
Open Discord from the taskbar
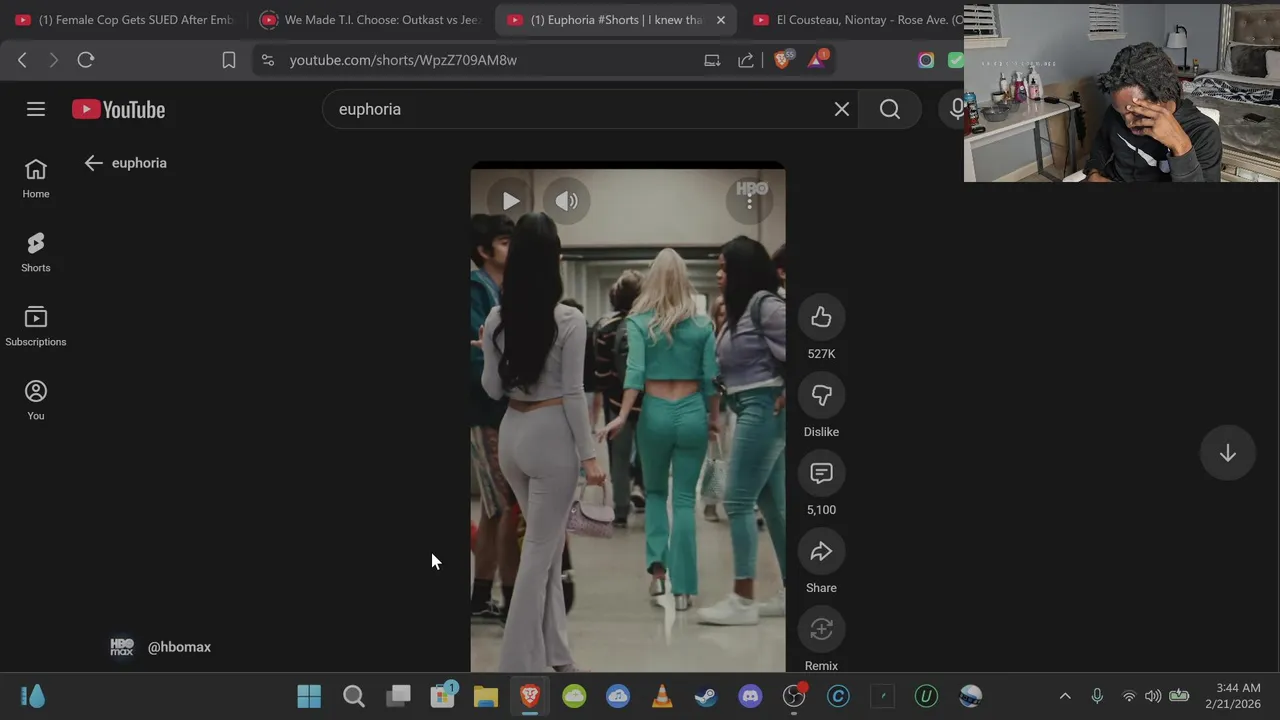(x=750, y=696)
